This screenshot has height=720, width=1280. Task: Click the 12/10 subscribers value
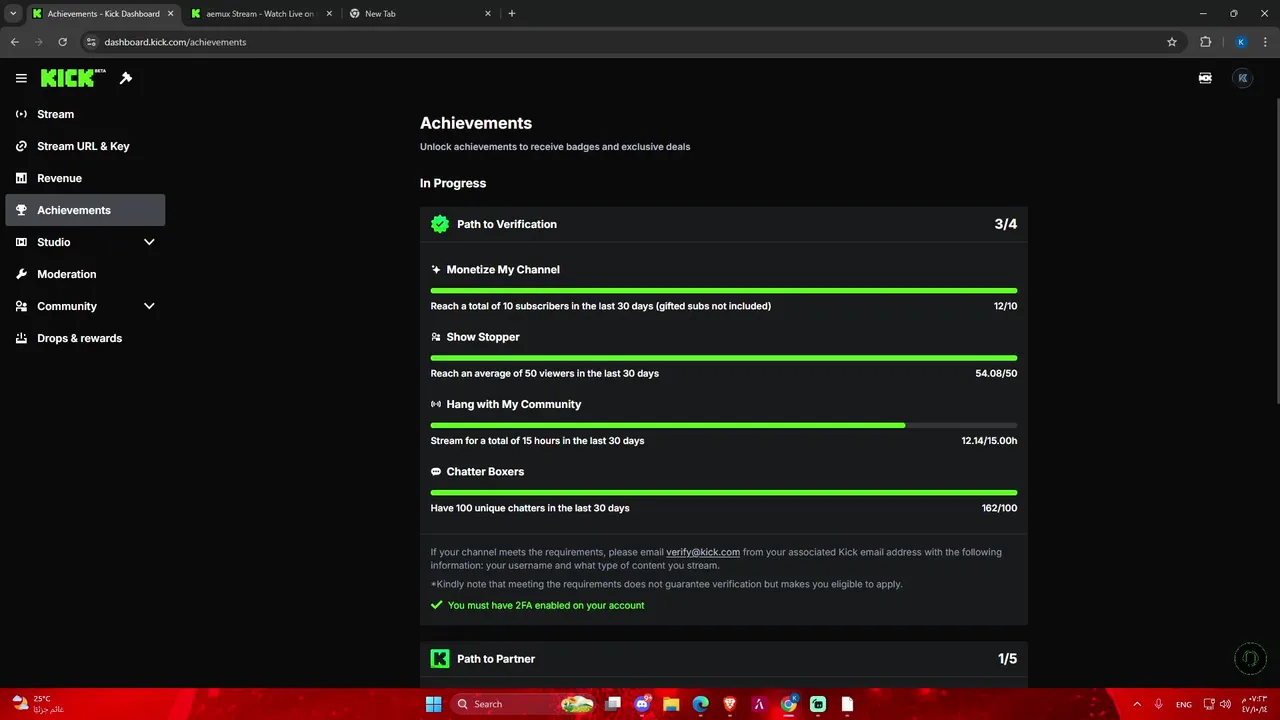point(1005,306)
